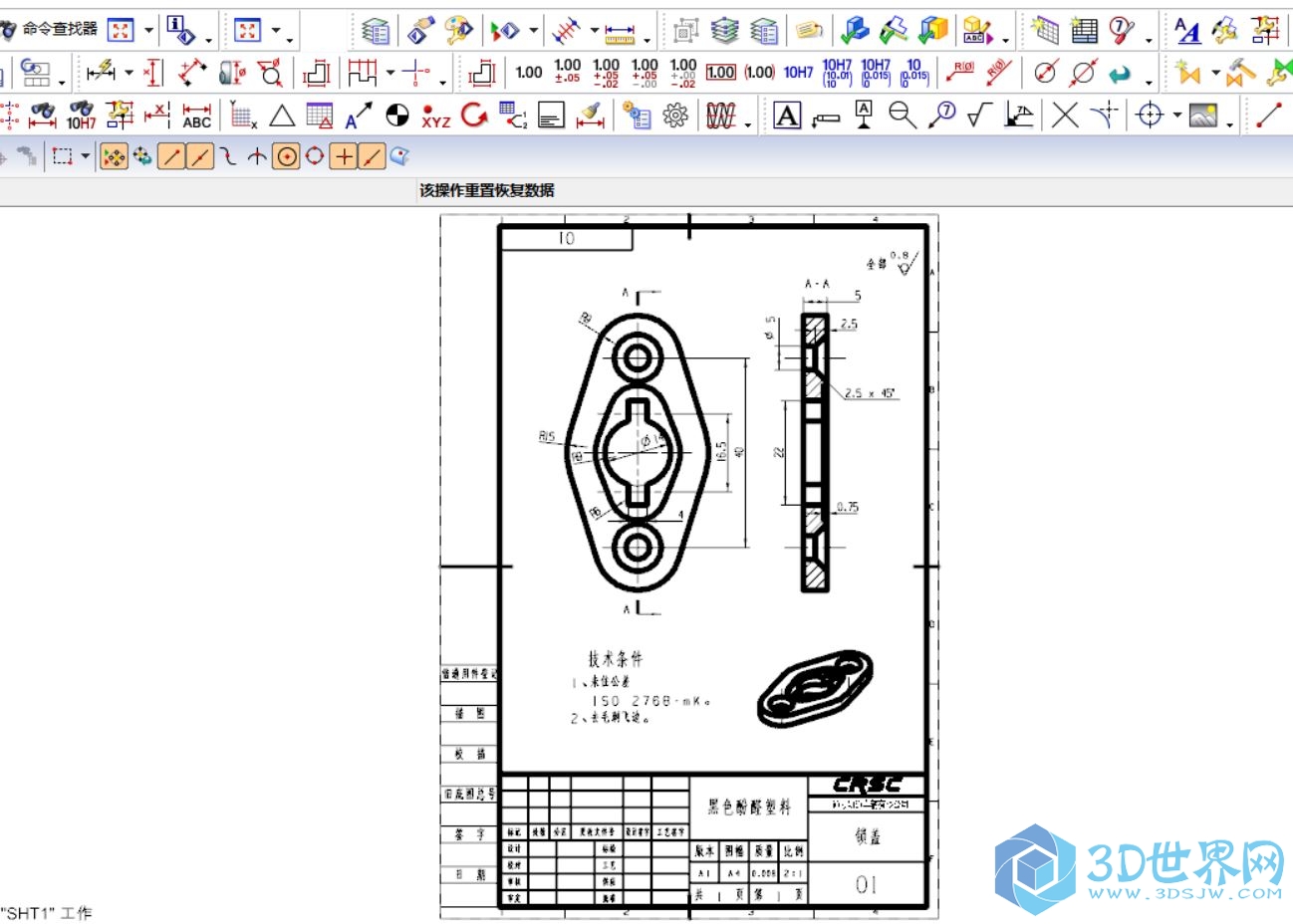Screen dimensions: 1293x924
Task: Select the isometric view of the part
Action: (816, 688)
